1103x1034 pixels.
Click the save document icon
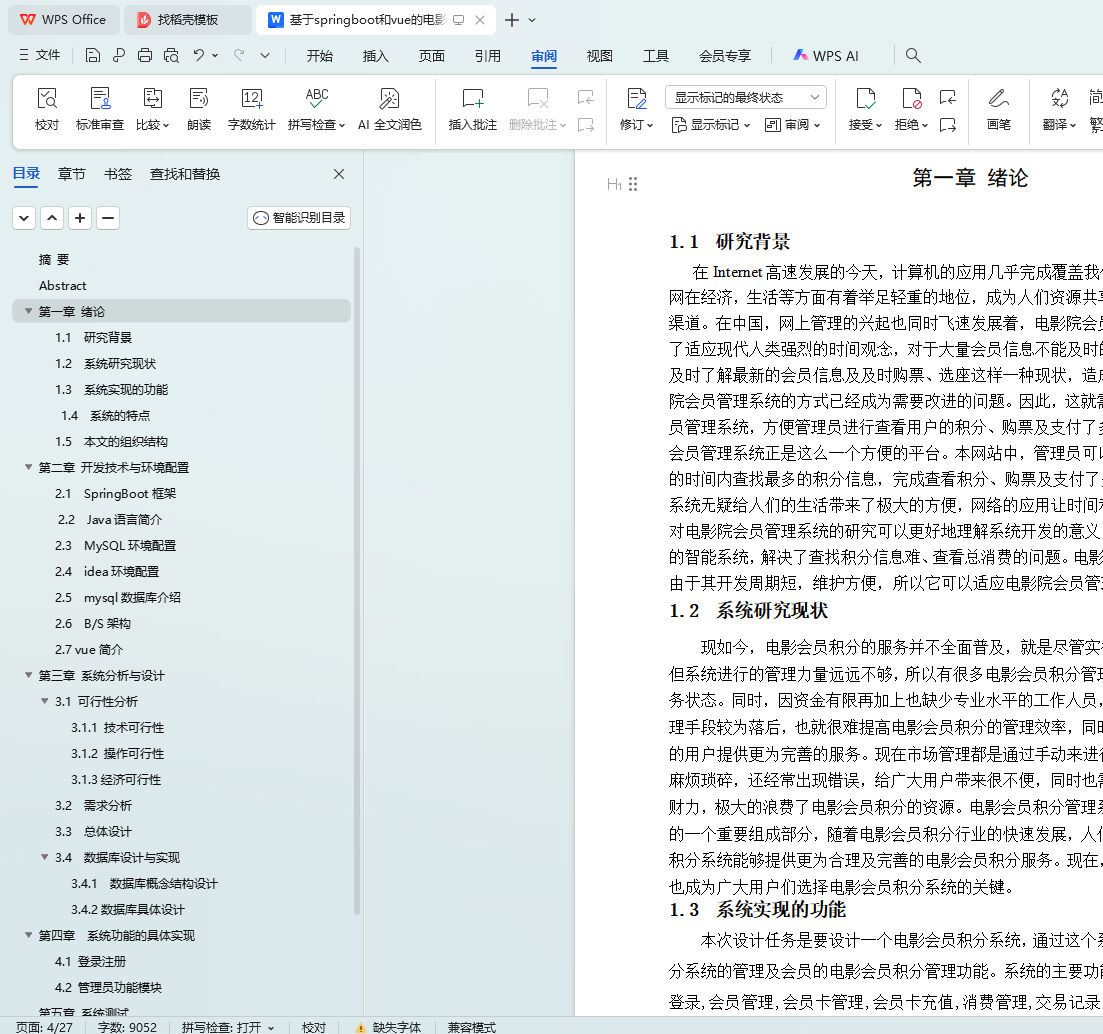click(93, 56)
